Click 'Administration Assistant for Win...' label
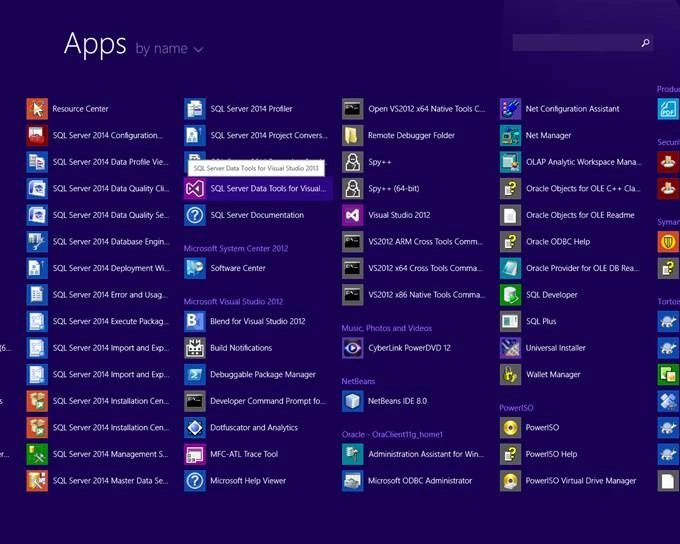 (x=426, y=454)
